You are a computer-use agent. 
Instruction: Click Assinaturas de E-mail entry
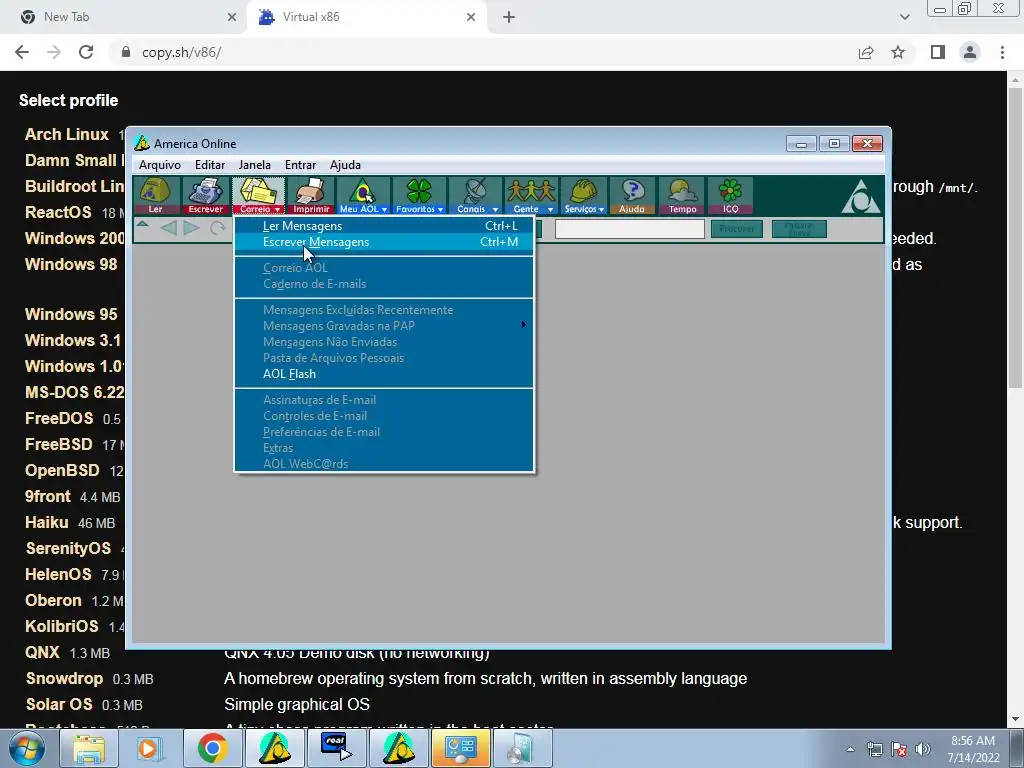tap(384, 400)
